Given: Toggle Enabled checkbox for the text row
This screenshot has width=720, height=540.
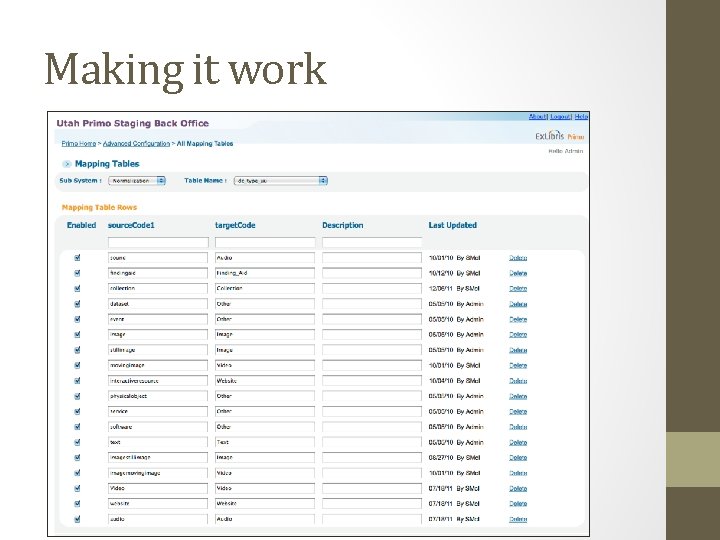Looking at the screenshot, I should point(77,442).
